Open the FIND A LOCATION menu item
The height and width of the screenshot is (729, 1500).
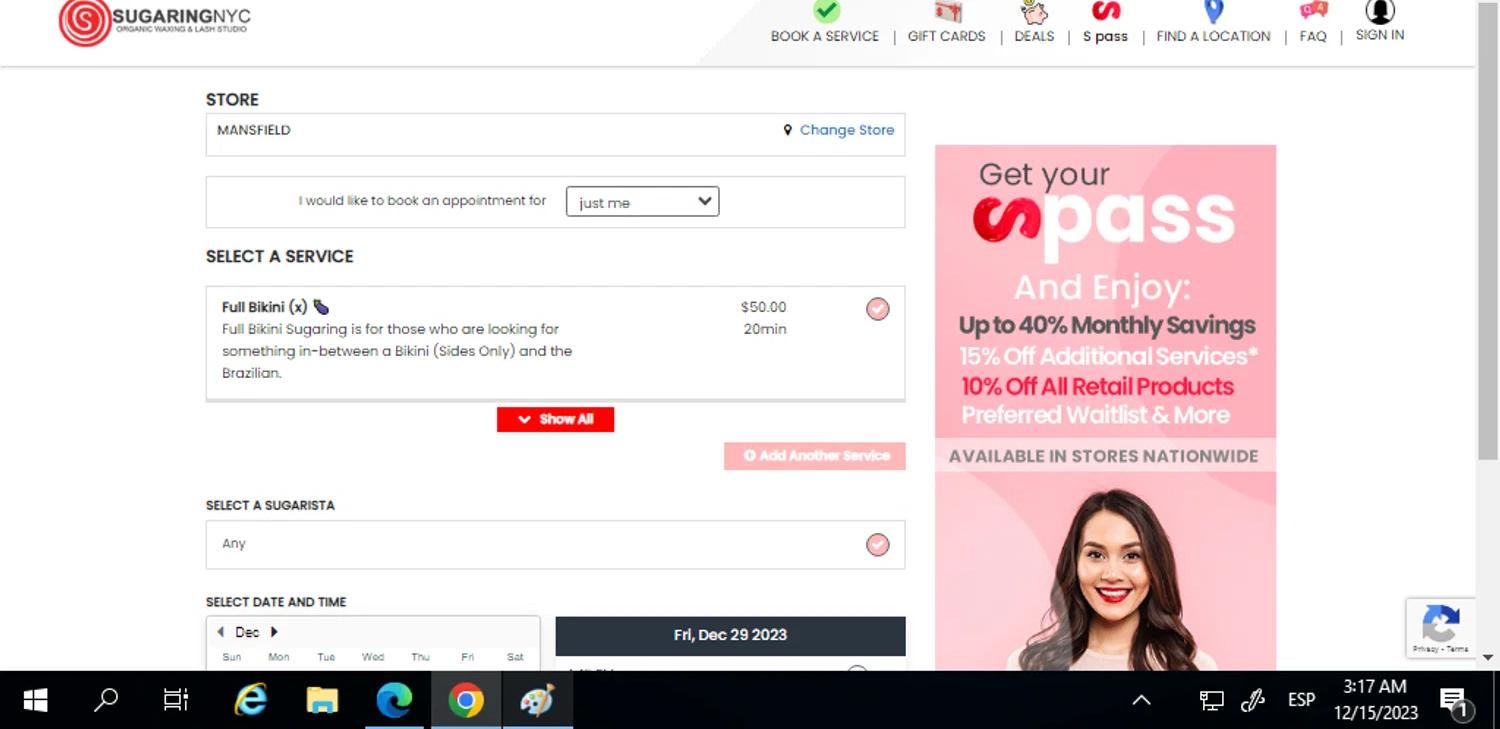pos(1213,36)
